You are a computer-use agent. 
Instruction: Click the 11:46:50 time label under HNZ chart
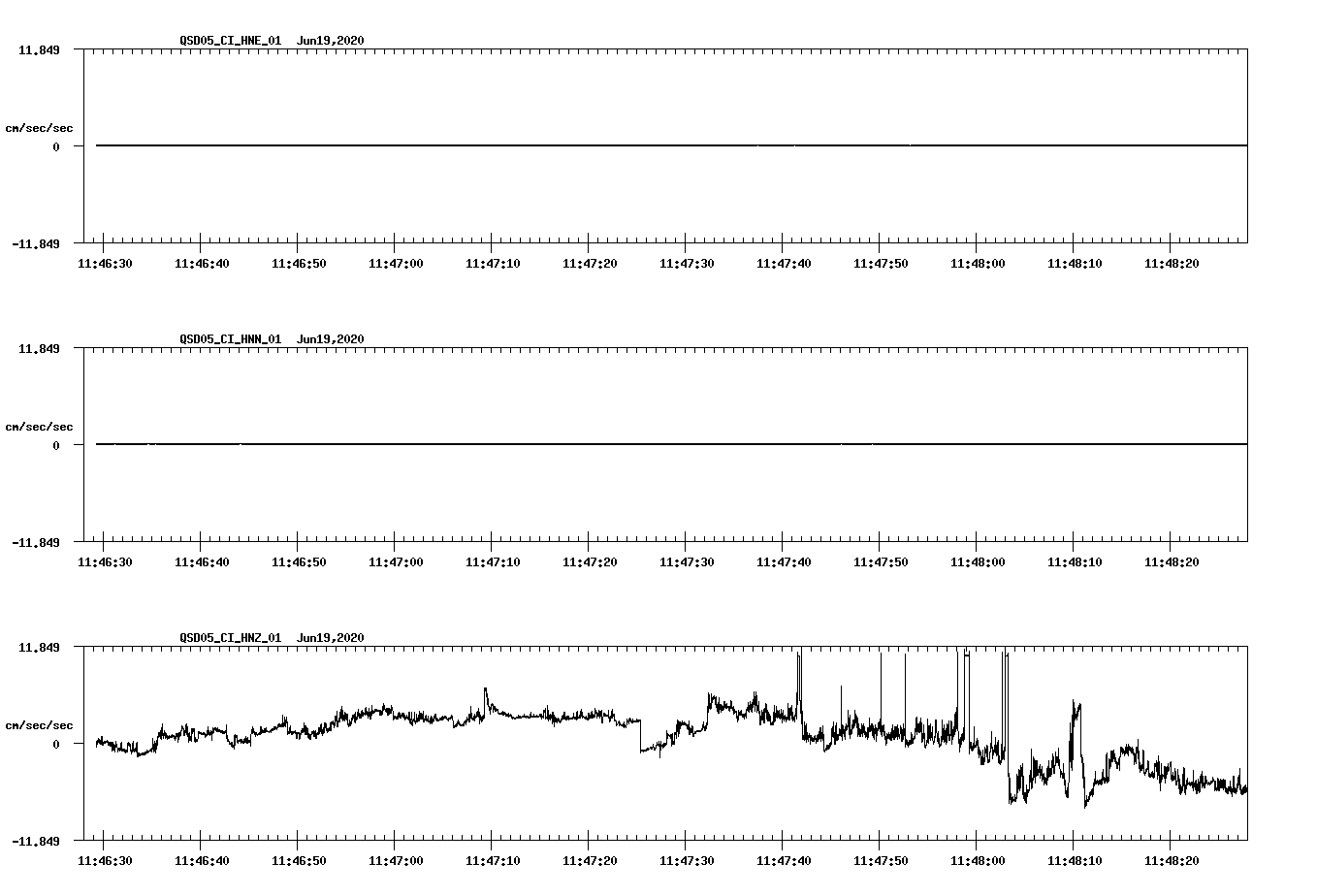[x=299, y=861]
